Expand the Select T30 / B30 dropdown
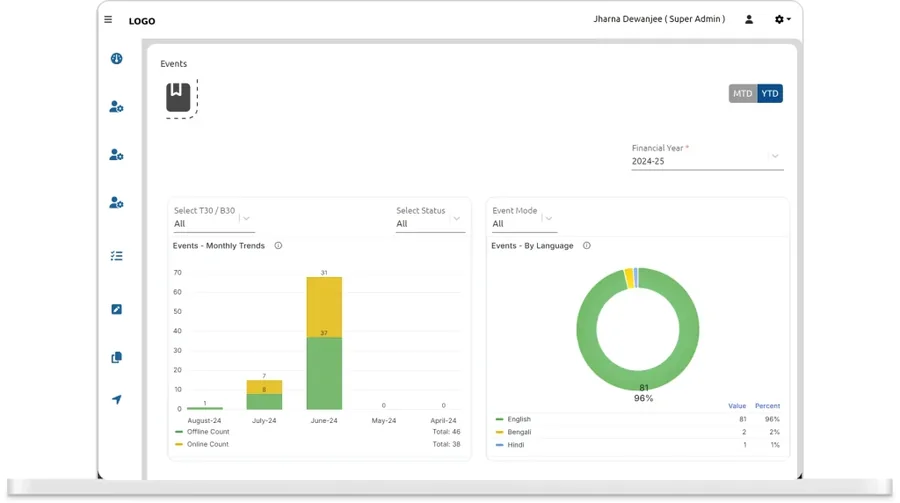Image resolution: width=900 pixels, height=503 pixels. click(214, 218)
